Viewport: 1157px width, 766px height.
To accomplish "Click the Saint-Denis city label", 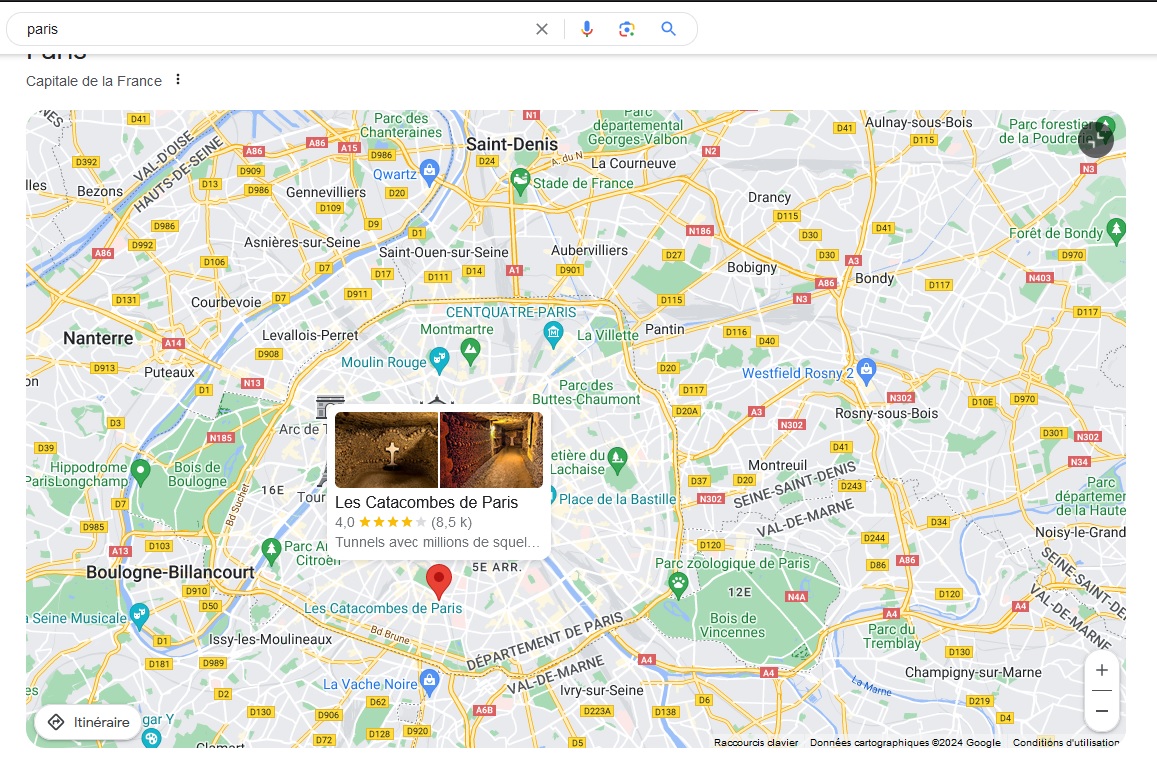I will click(x=512, y=144).
